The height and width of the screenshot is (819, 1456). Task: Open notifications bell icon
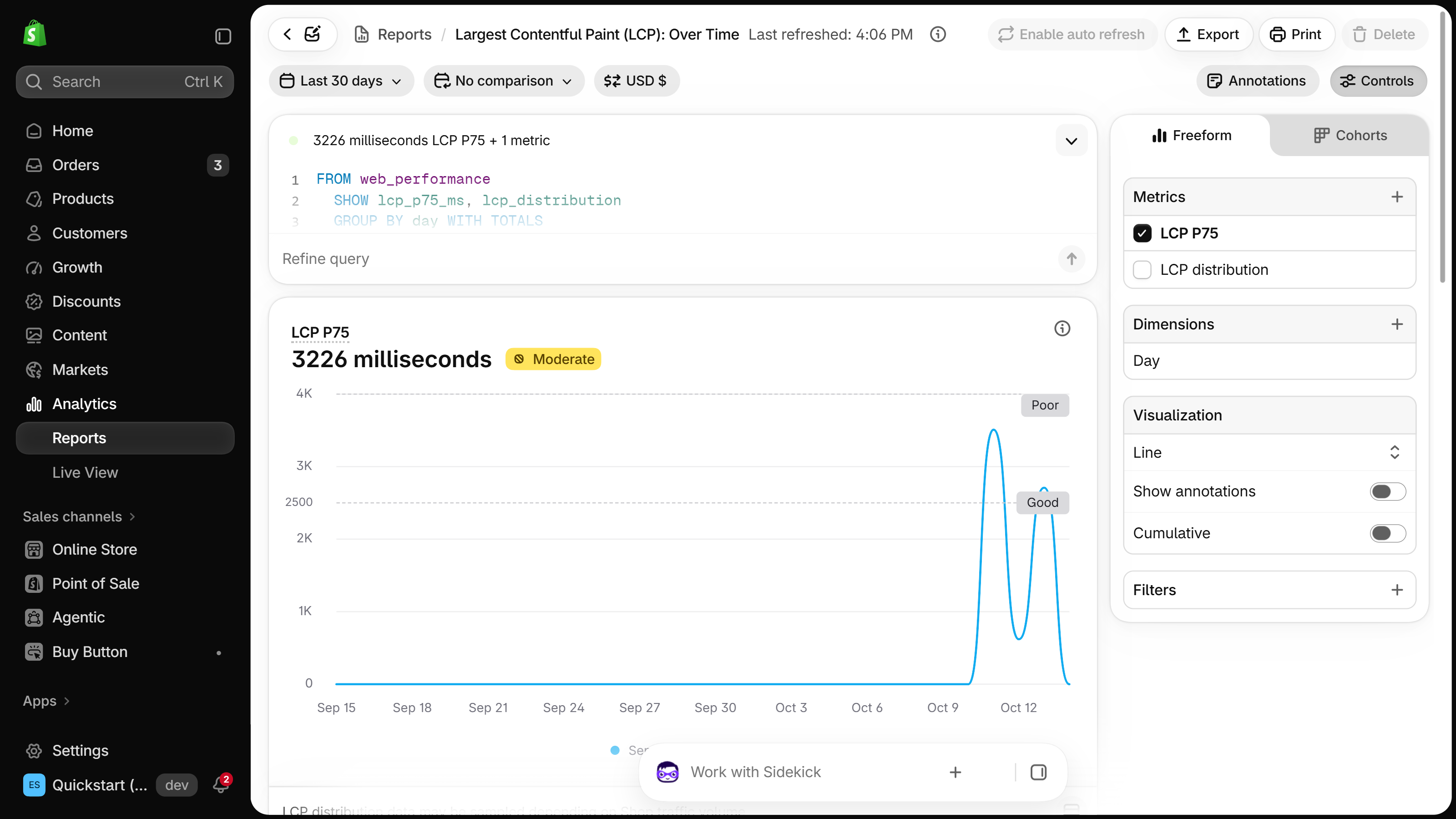click(x=220, y=784)
